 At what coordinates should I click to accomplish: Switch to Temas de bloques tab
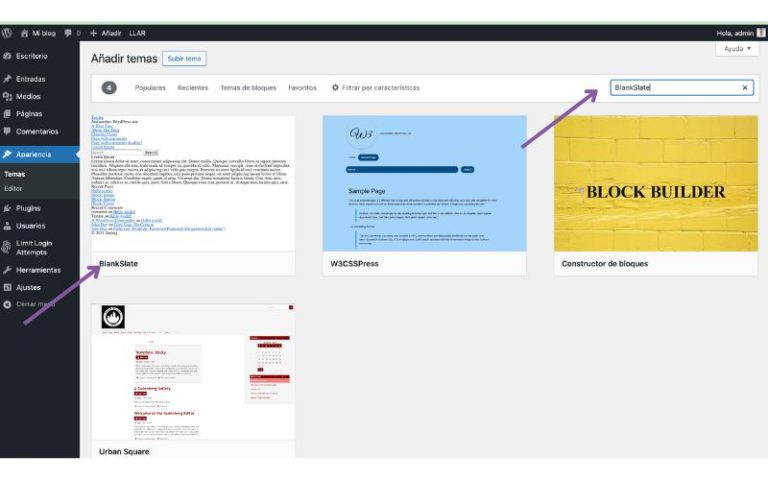click(248, 88)
